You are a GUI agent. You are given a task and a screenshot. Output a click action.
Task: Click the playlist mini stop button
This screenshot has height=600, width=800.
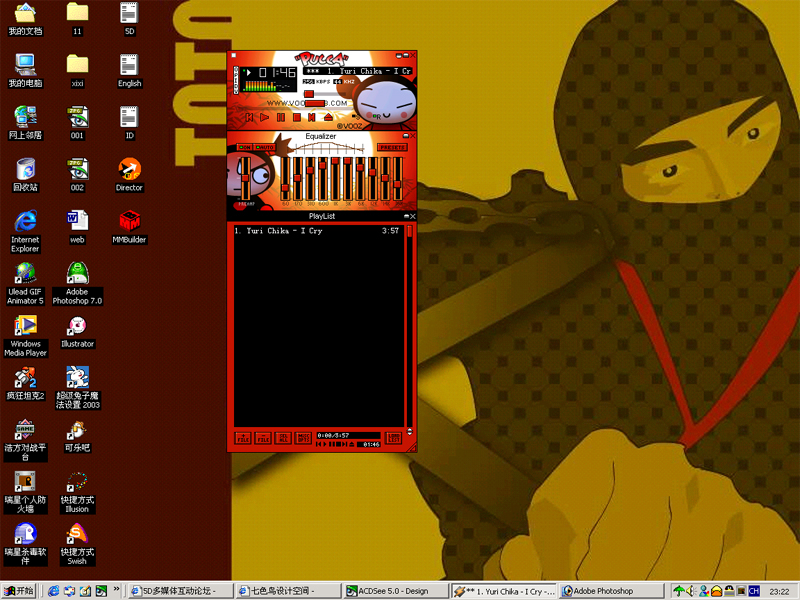pyautogui.click(x=339, y=444)
